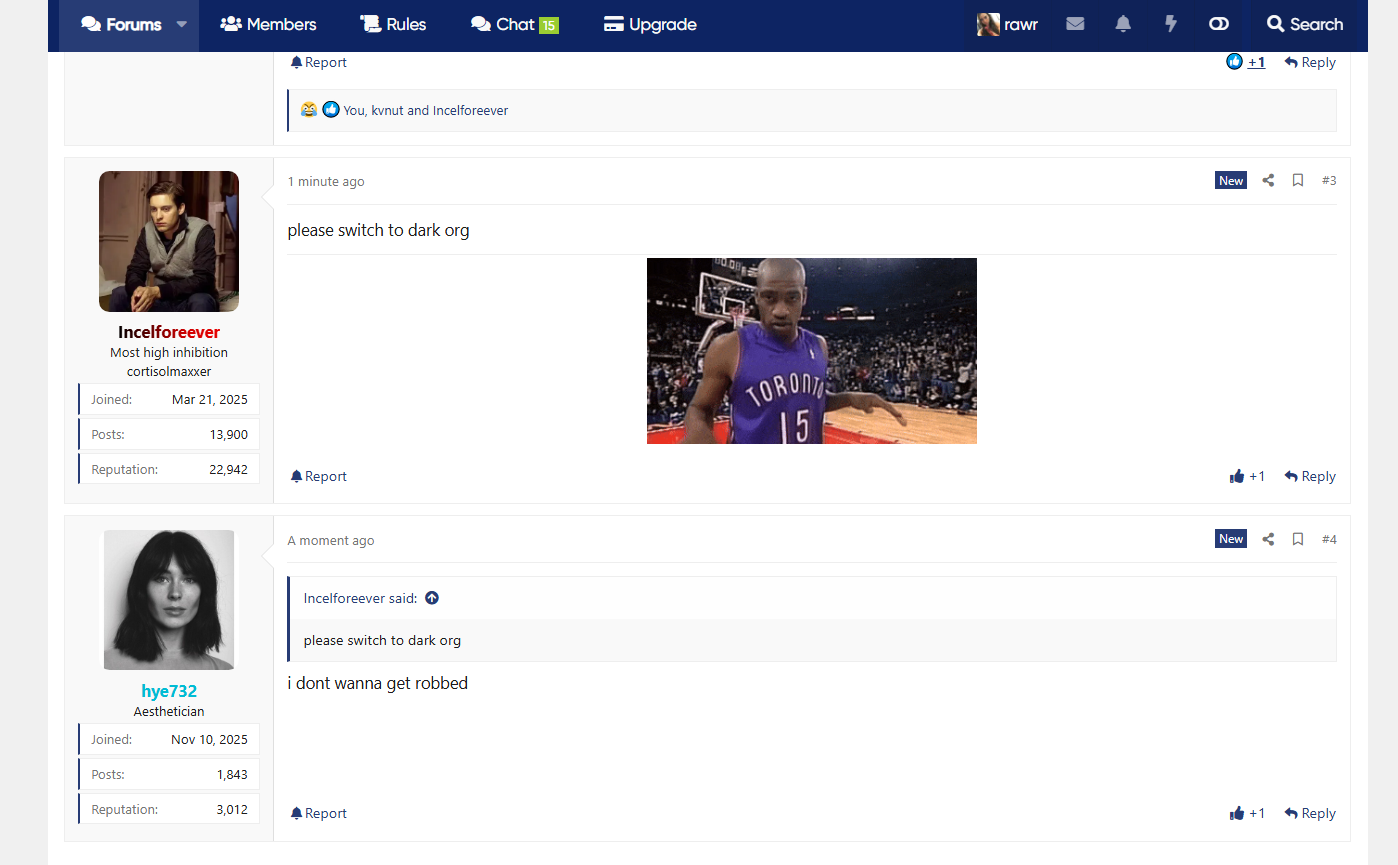Open the Toronto basketball GIF image
The width and height of the screenshot is (1398, 865).
tap(811, 350)
